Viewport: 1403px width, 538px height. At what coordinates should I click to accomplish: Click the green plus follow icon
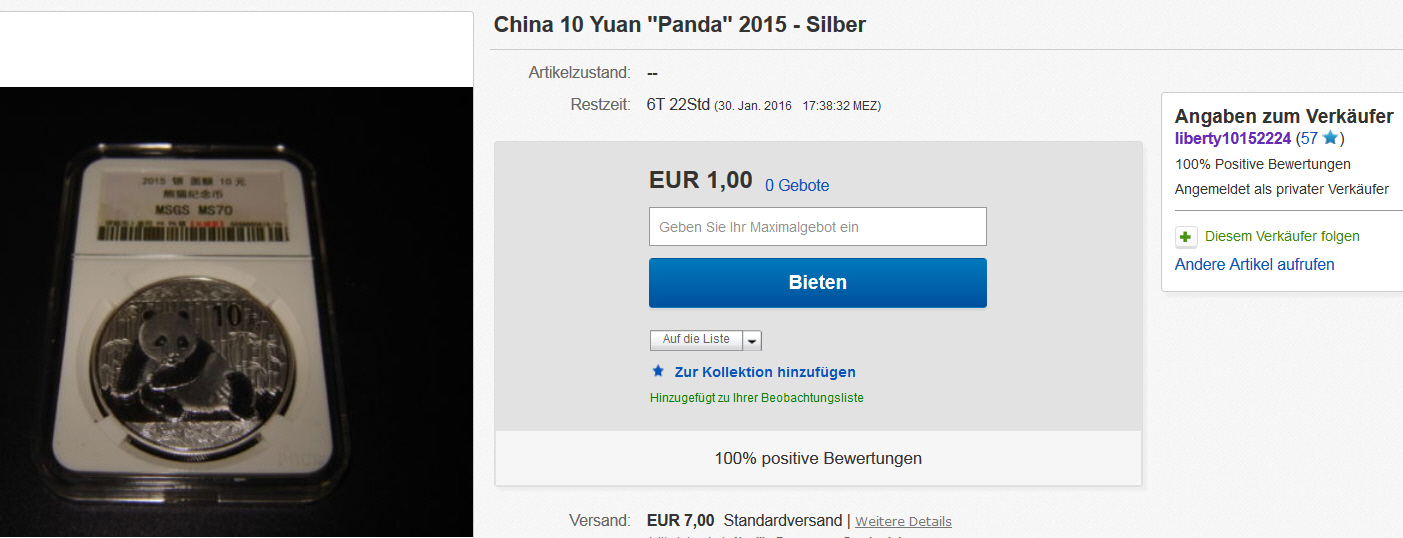click(x=1186, y=237)
